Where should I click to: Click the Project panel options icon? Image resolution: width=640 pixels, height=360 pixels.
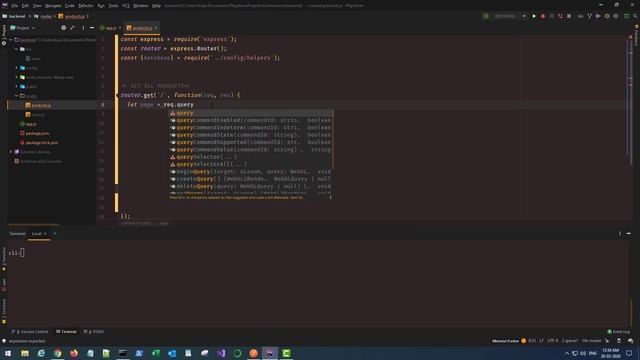click(x=83, y=28)
